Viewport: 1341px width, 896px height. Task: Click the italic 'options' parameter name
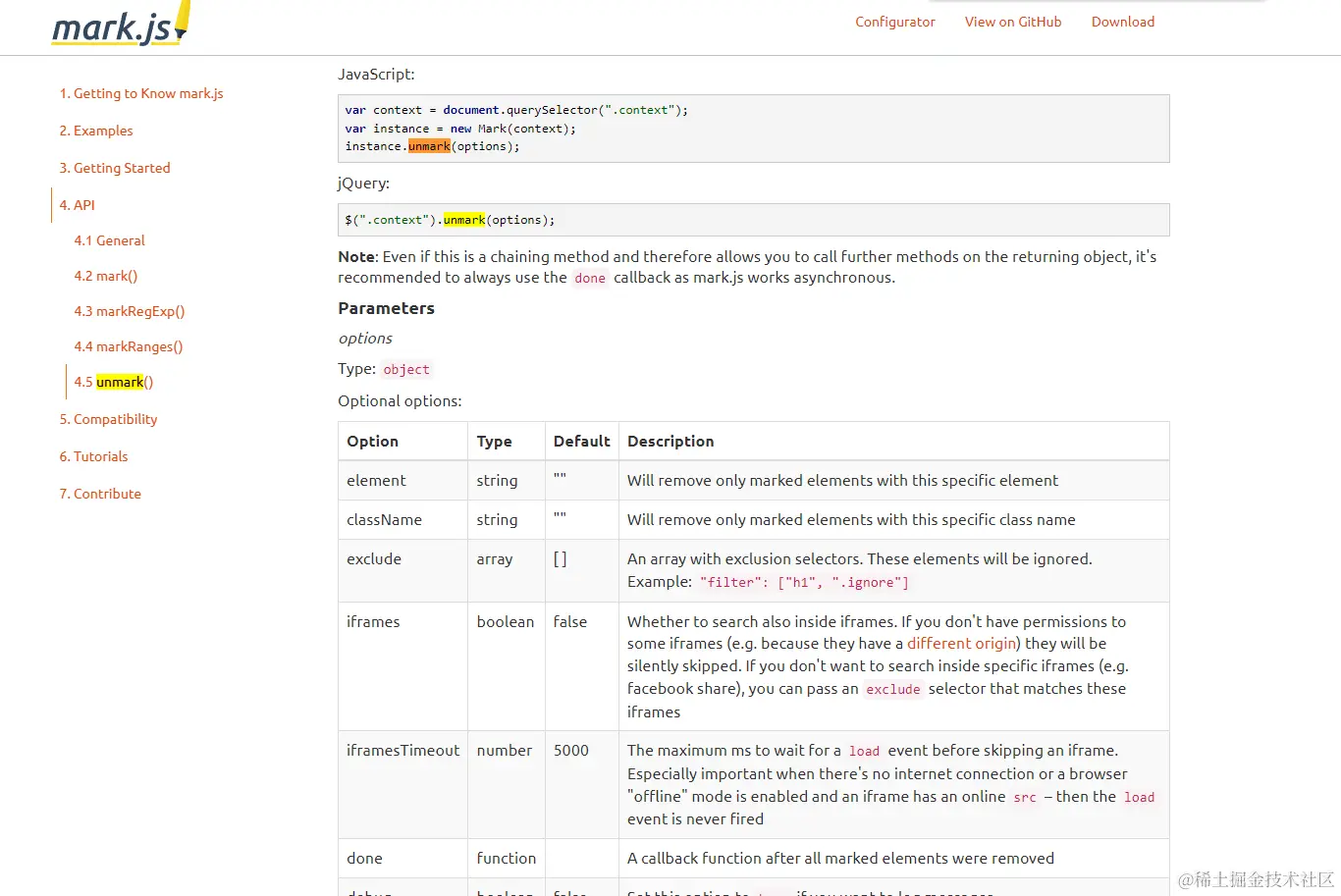pos(365,339)
